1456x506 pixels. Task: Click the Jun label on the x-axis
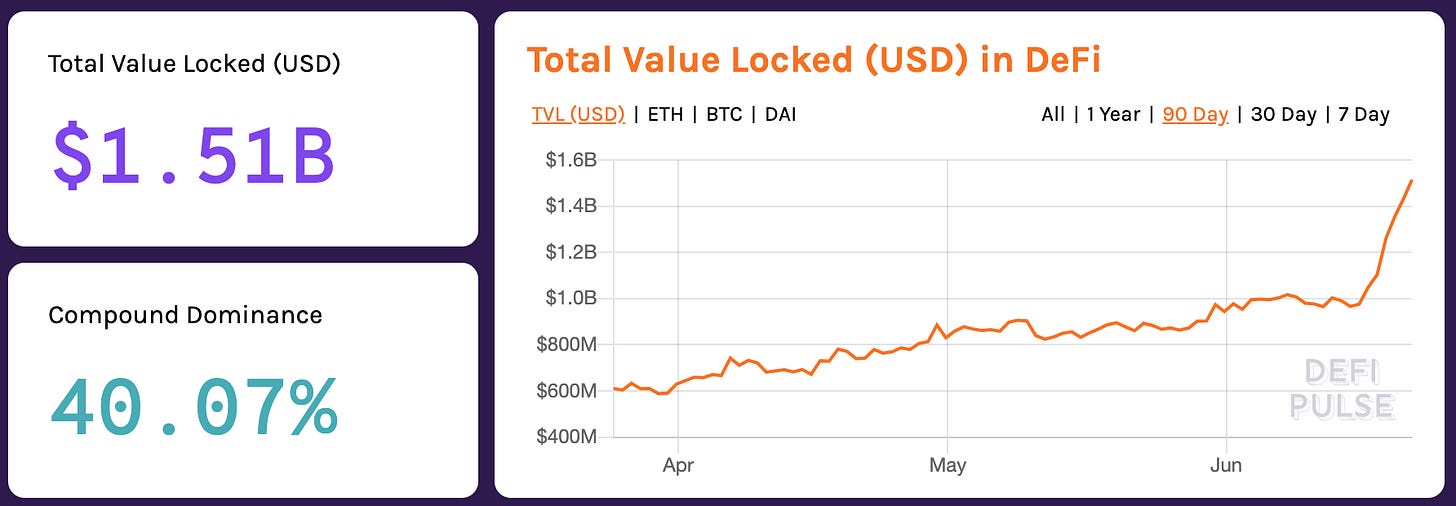pos(1225,465)
